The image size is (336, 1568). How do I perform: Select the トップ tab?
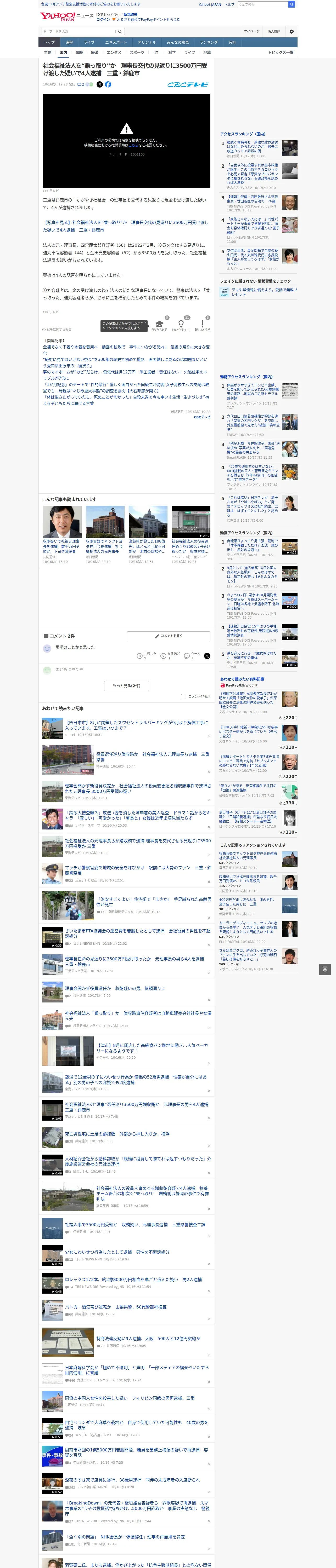coord(49,43)
